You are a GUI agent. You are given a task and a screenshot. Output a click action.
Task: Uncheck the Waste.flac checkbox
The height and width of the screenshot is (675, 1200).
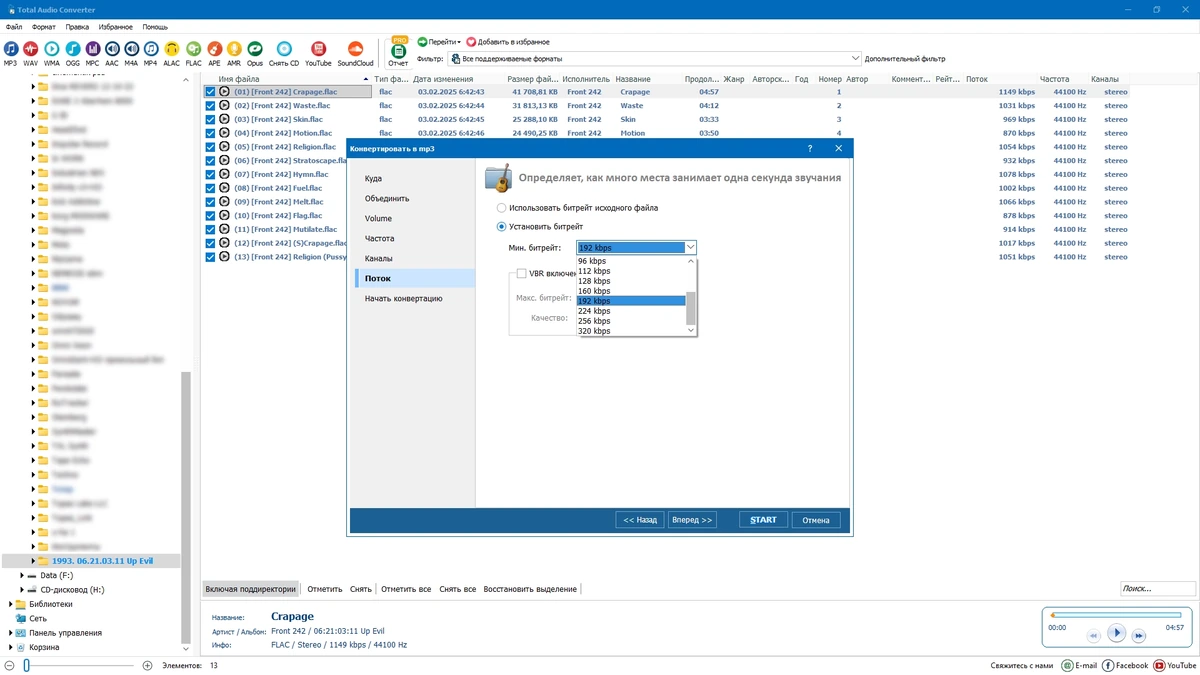tap(210, 106)
